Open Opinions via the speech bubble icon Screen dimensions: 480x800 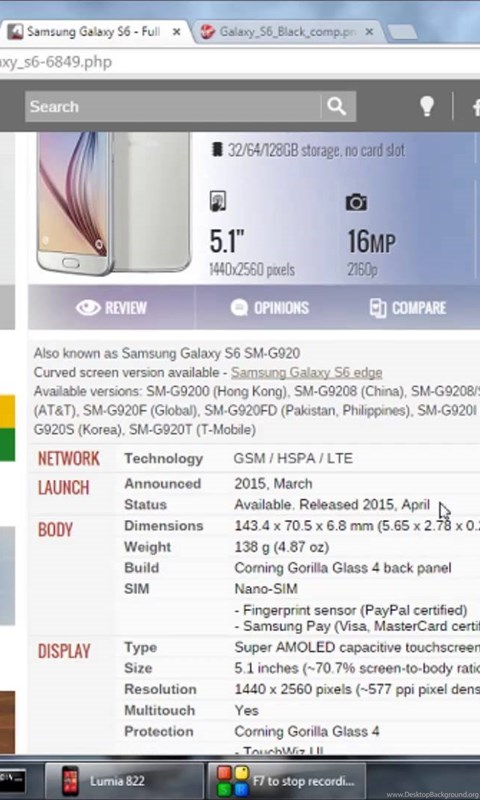239,308
